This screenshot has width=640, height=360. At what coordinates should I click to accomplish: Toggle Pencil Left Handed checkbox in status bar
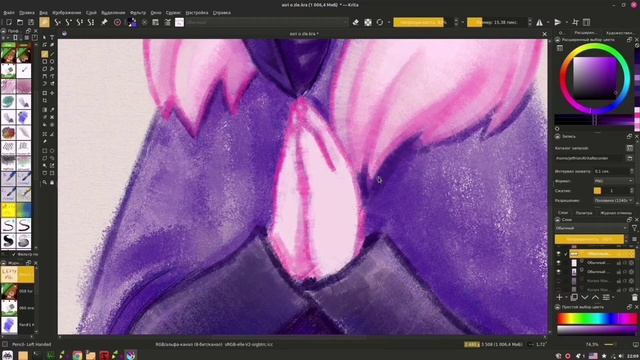click(5, 344)
